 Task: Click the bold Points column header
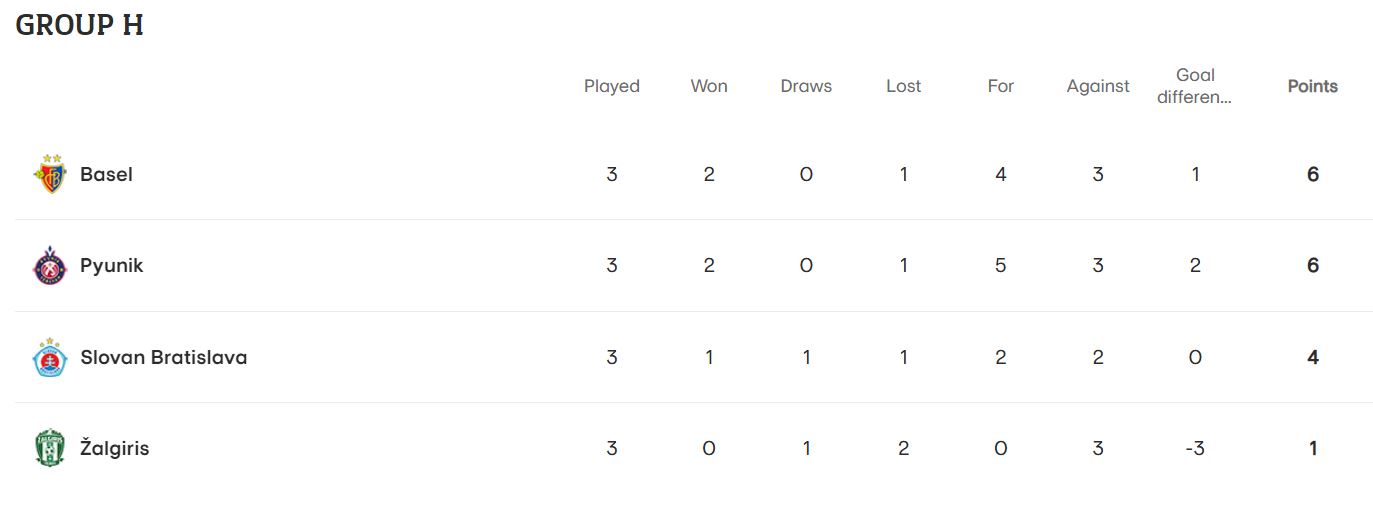tap(1313, 86)
